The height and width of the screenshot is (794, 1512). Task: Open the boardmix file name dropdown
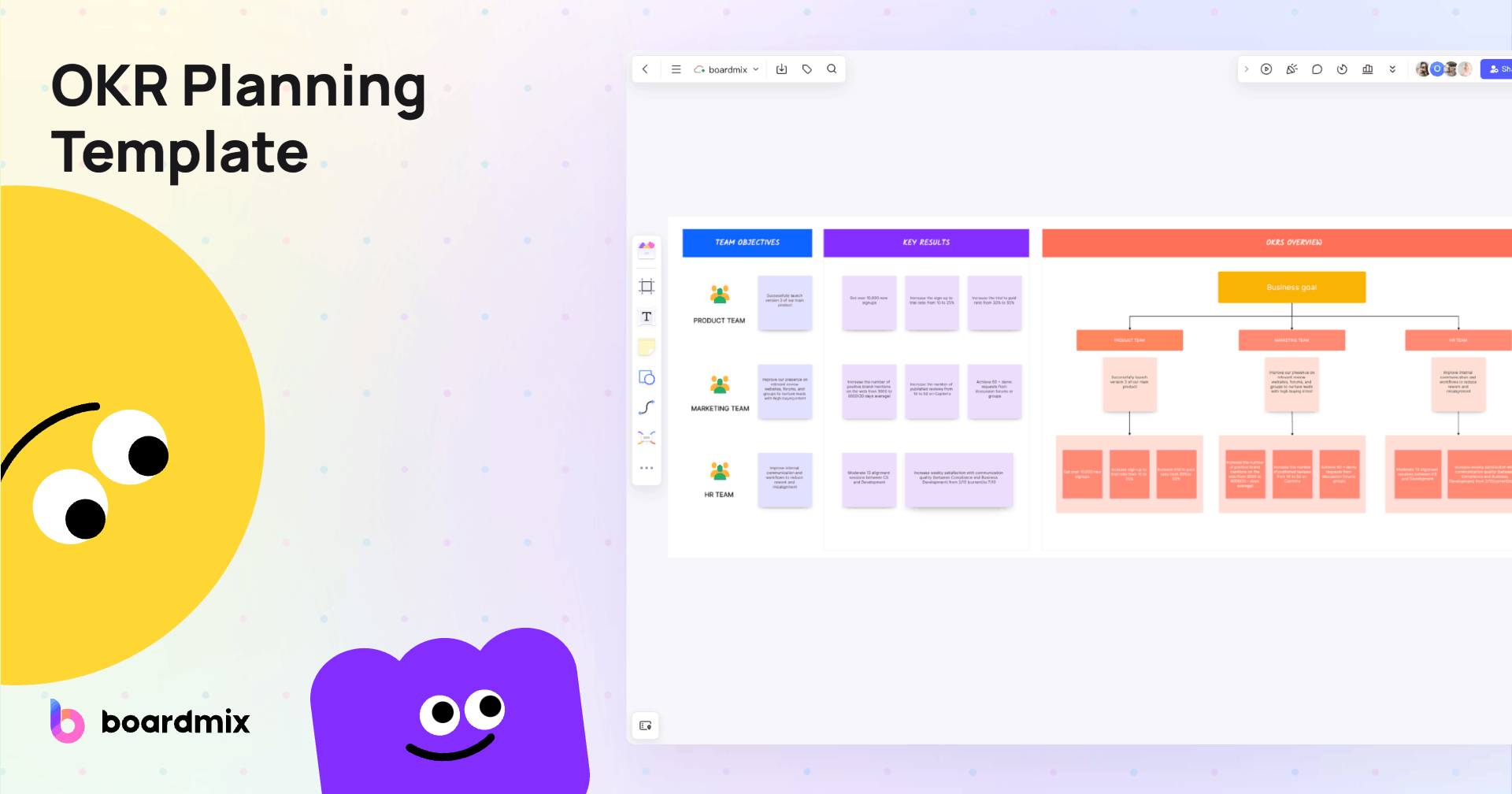coord(727,69)
